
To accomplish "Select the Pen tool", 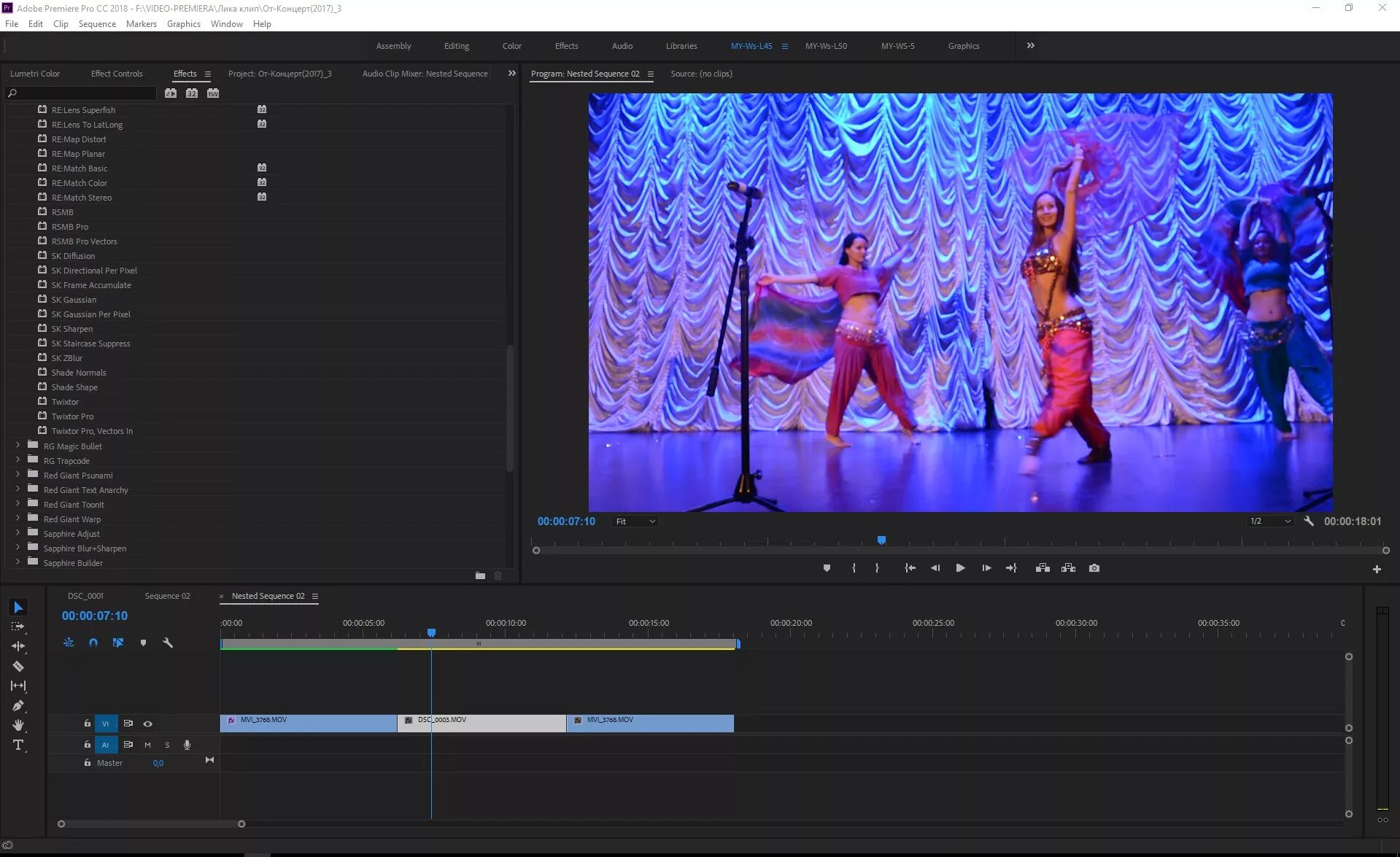I will coord(18,705).
